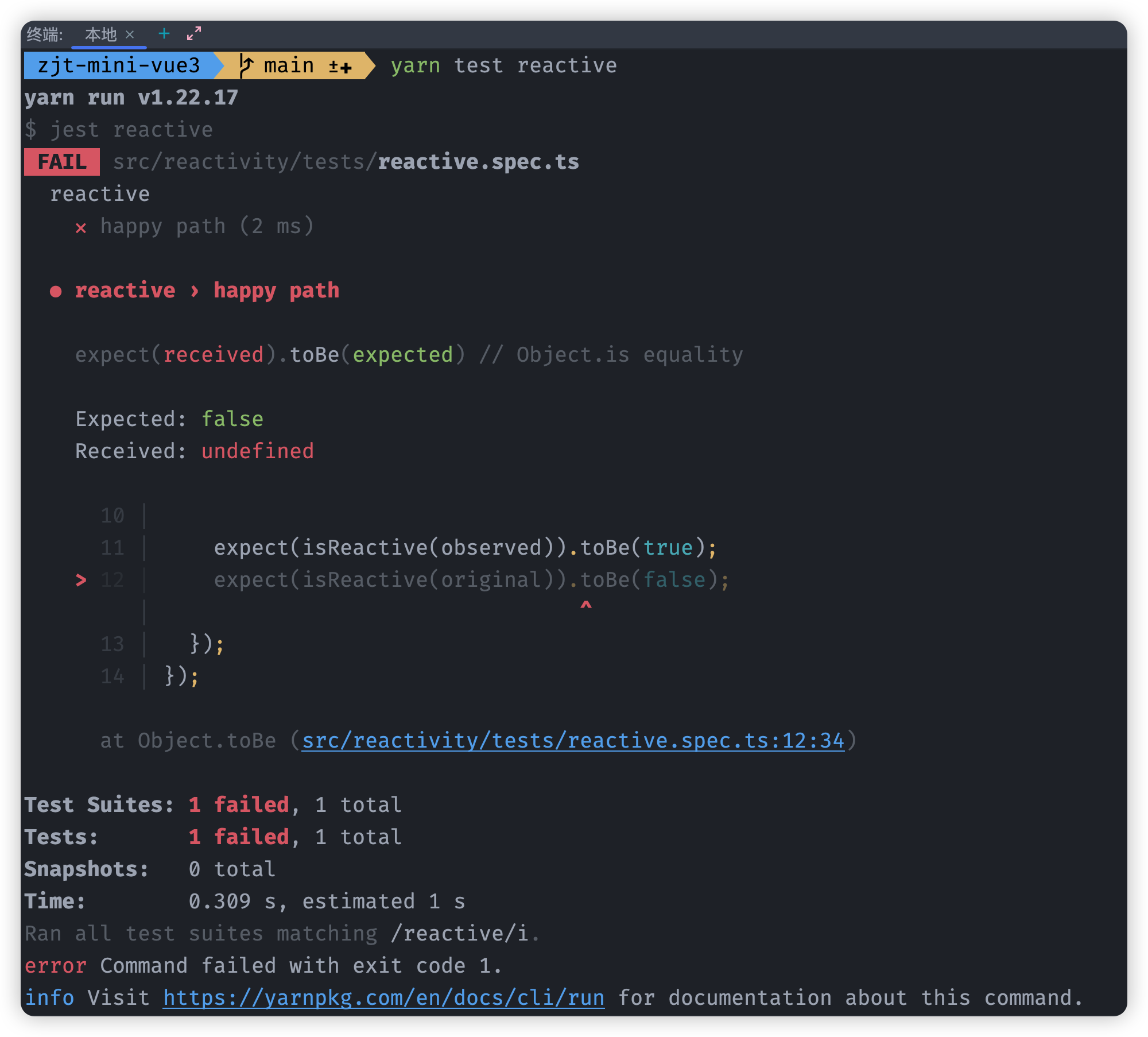The image size is (1148, 1037).
Task: Select the 本地 terminal tab
Action: 101,34
